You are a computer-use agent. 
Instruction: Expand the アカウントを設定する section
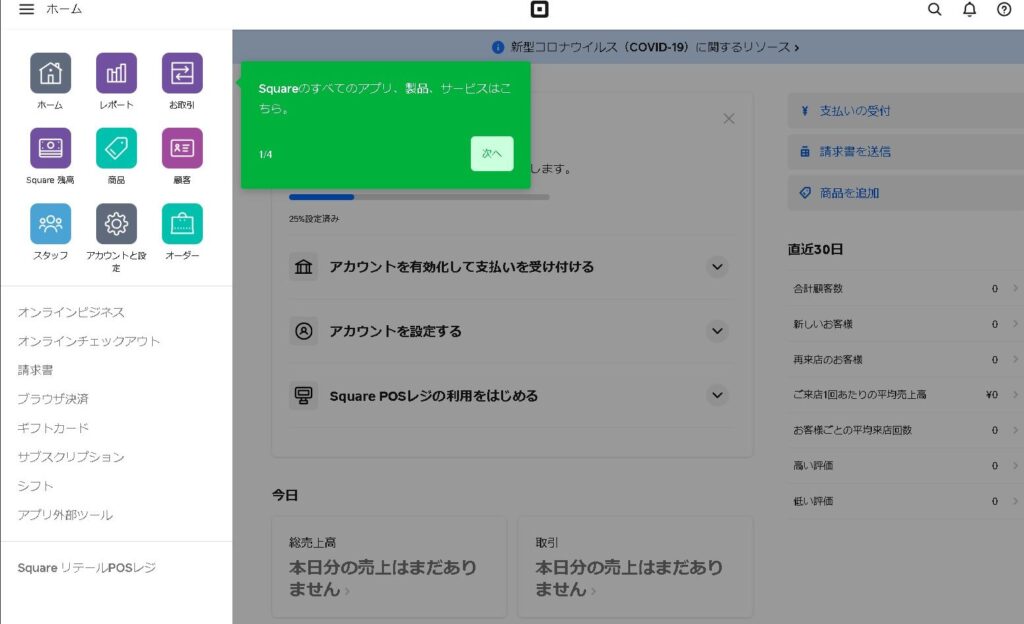click(716, 331)
